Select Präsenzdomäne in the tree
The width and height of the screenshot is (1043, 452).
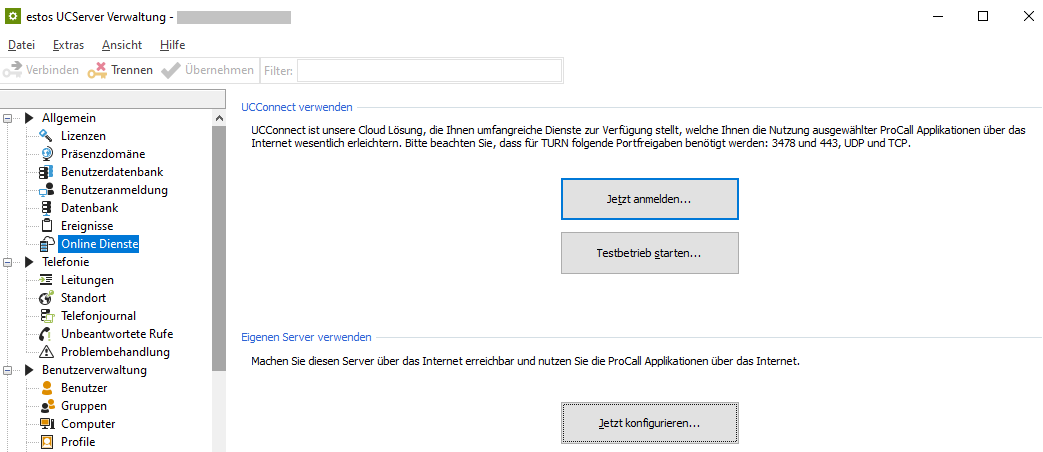[103, 154]
